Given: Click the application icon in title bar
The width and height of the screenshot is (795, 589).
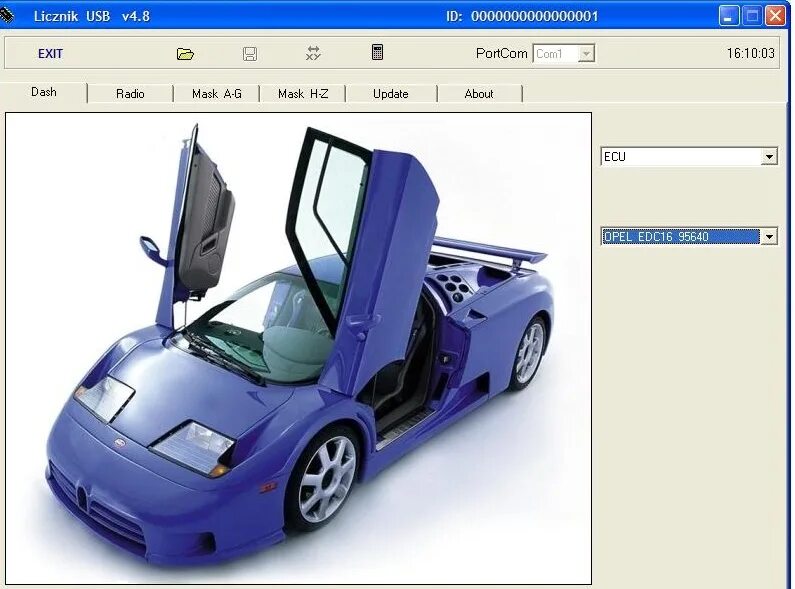Looking at the screenshot, I should [7, 15].
